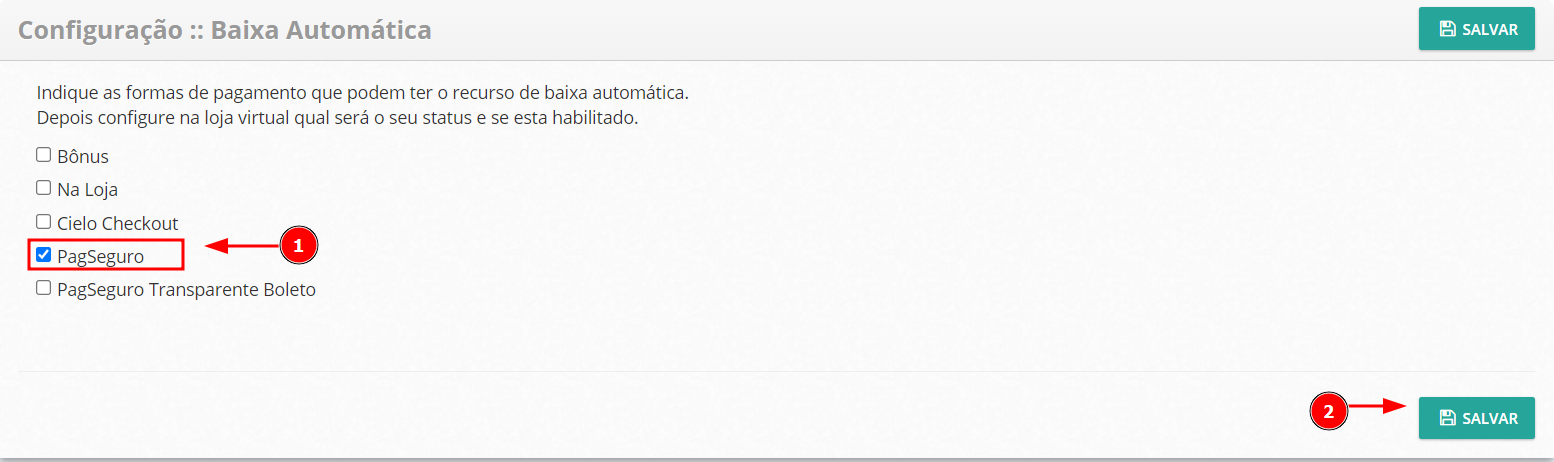
Task: Click the floppy disk icon in bottom SALVAR
Action: point(1447,418)
